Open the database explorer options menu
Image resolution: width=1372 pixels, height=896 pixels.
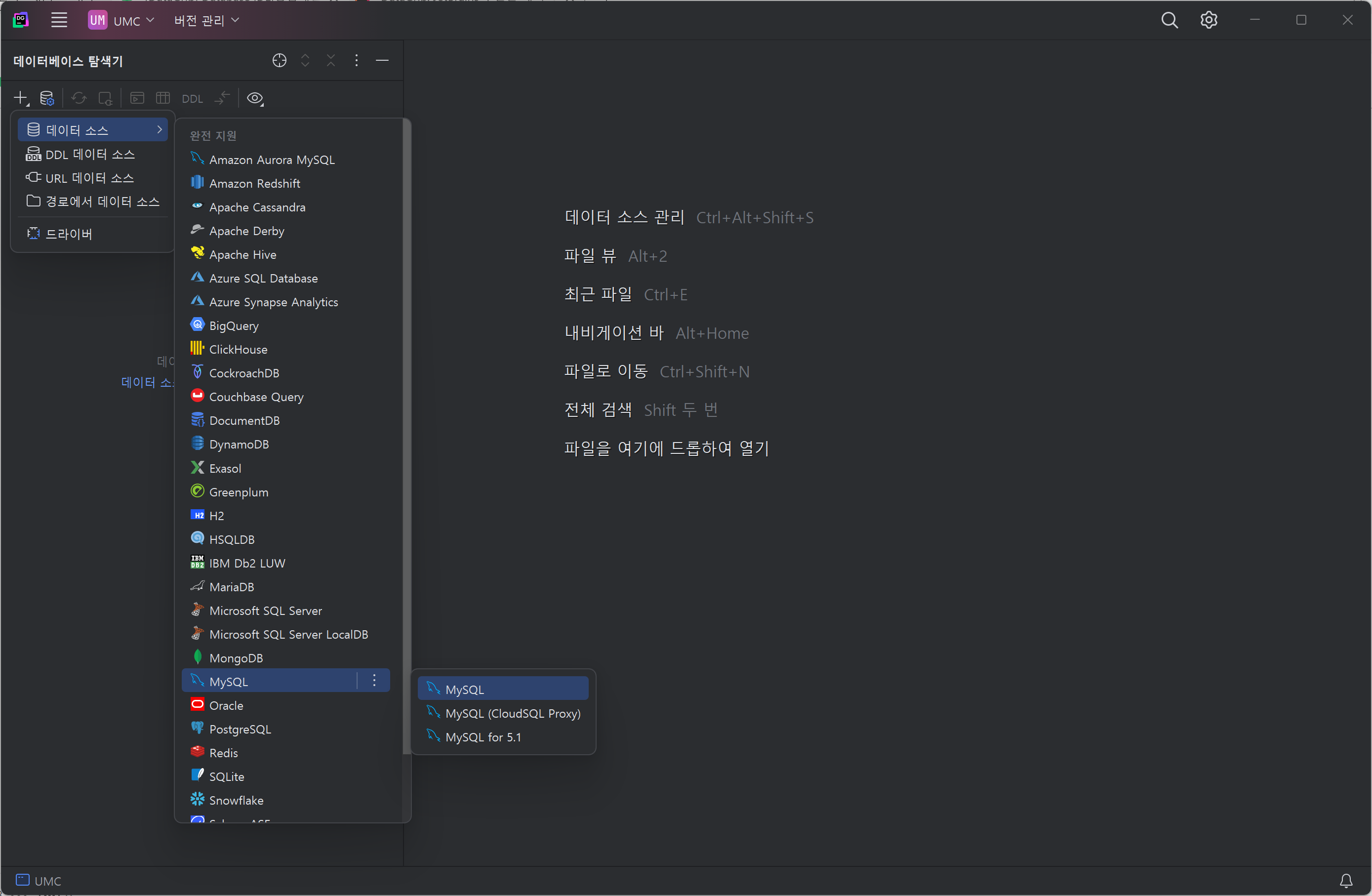[356, 61]
